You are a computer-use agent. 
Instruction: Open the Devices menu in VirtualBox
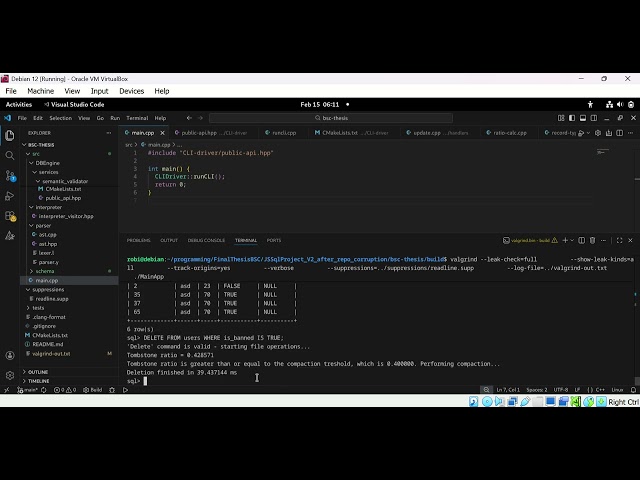(x=131, y=91)
